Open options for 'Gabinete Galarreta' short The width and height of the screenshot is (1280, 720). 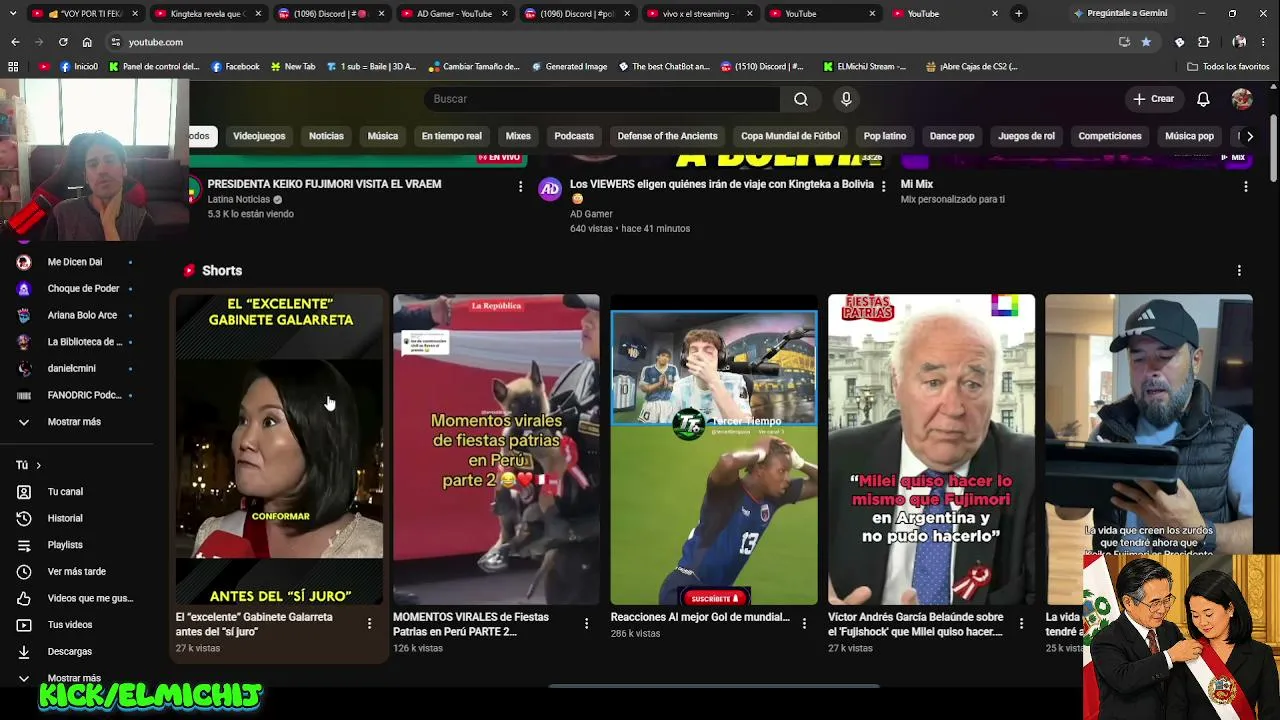click(369, 624)
